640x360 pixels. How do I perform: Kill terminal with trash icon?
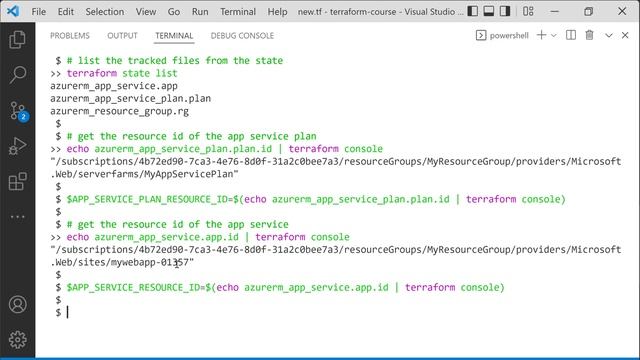click(589, 35)
